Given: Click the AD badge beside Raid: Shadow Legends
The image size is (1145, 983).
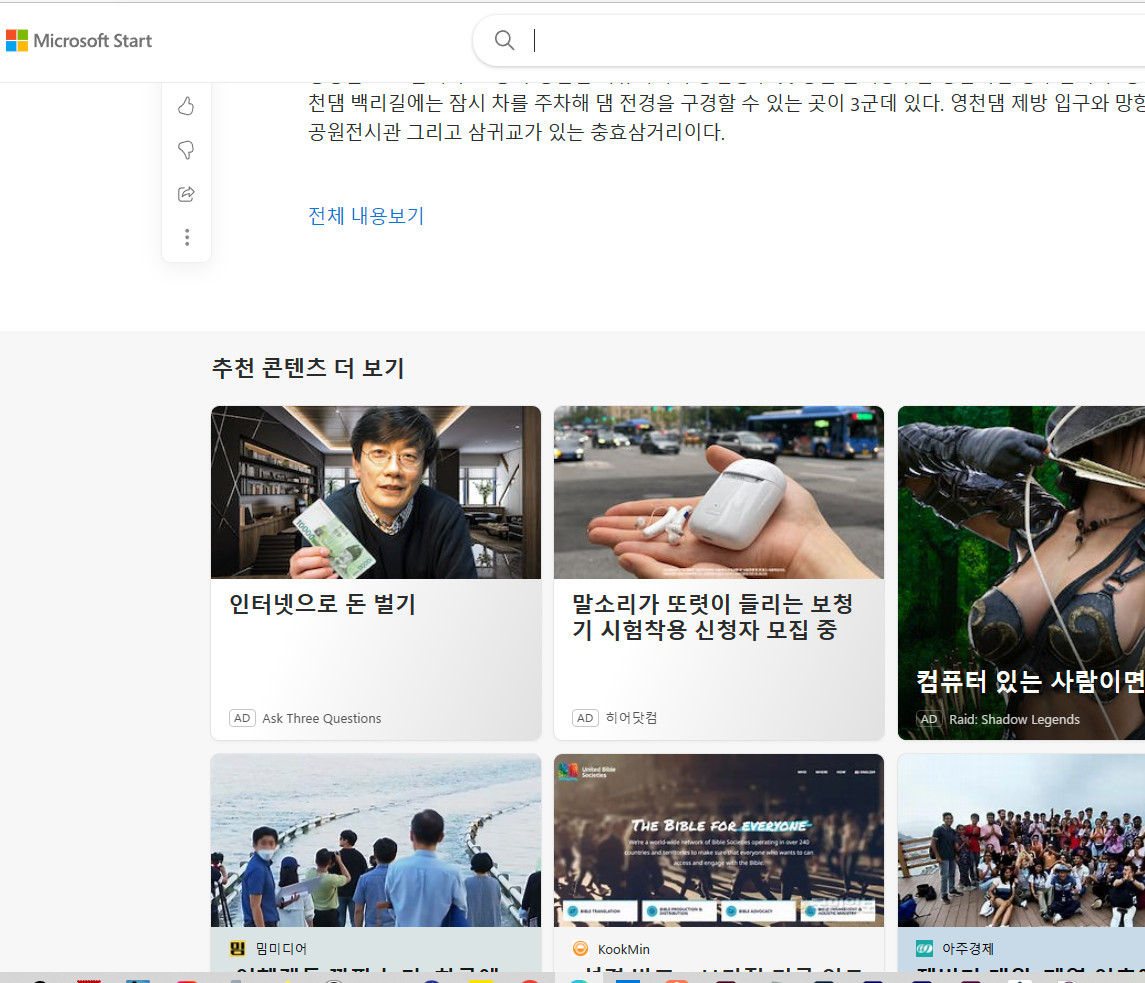Looking at the screenshot, I should (x=929, y=719).
